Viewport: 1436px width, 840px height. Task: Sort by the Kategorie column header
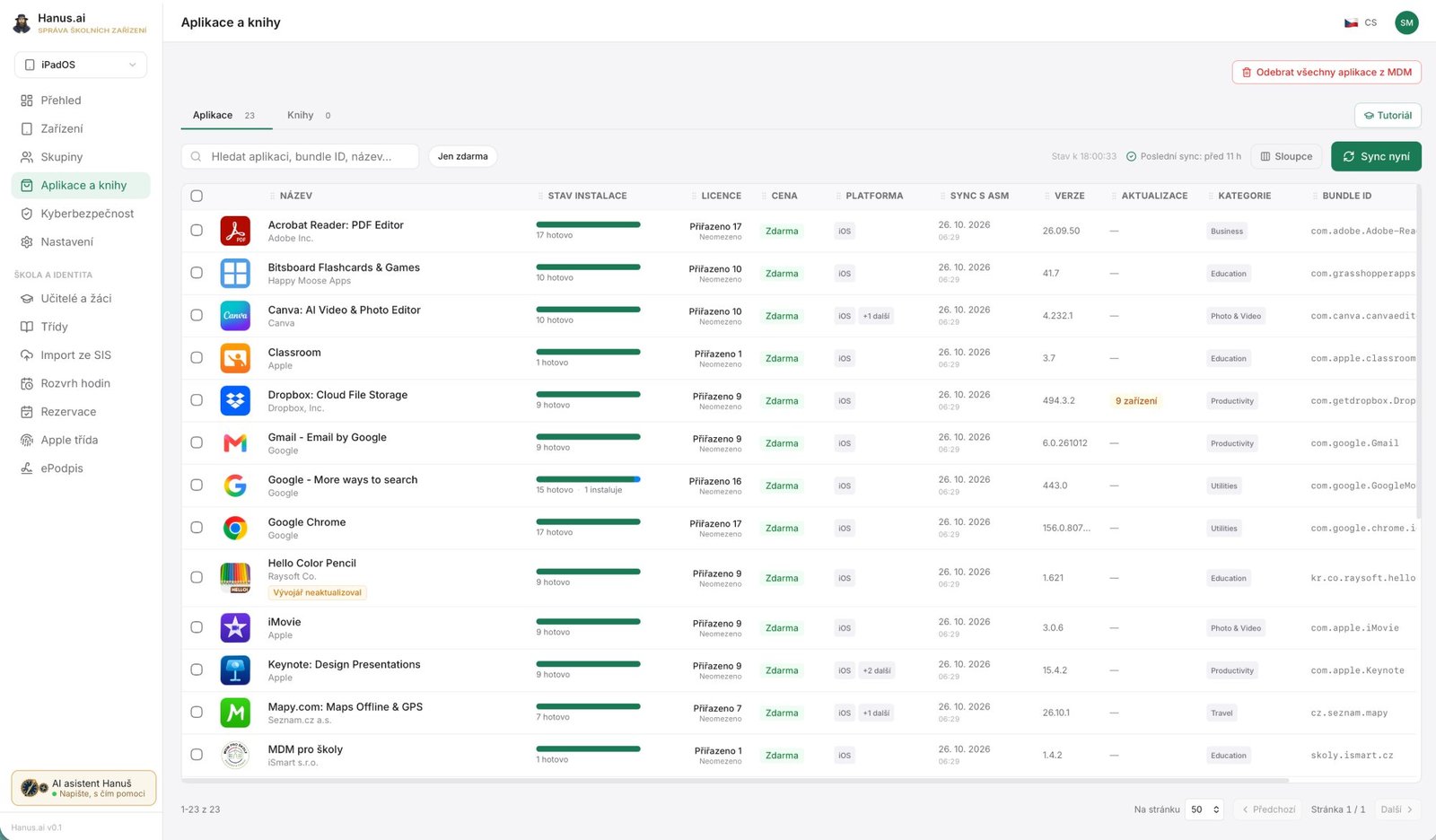[1244, 196]
